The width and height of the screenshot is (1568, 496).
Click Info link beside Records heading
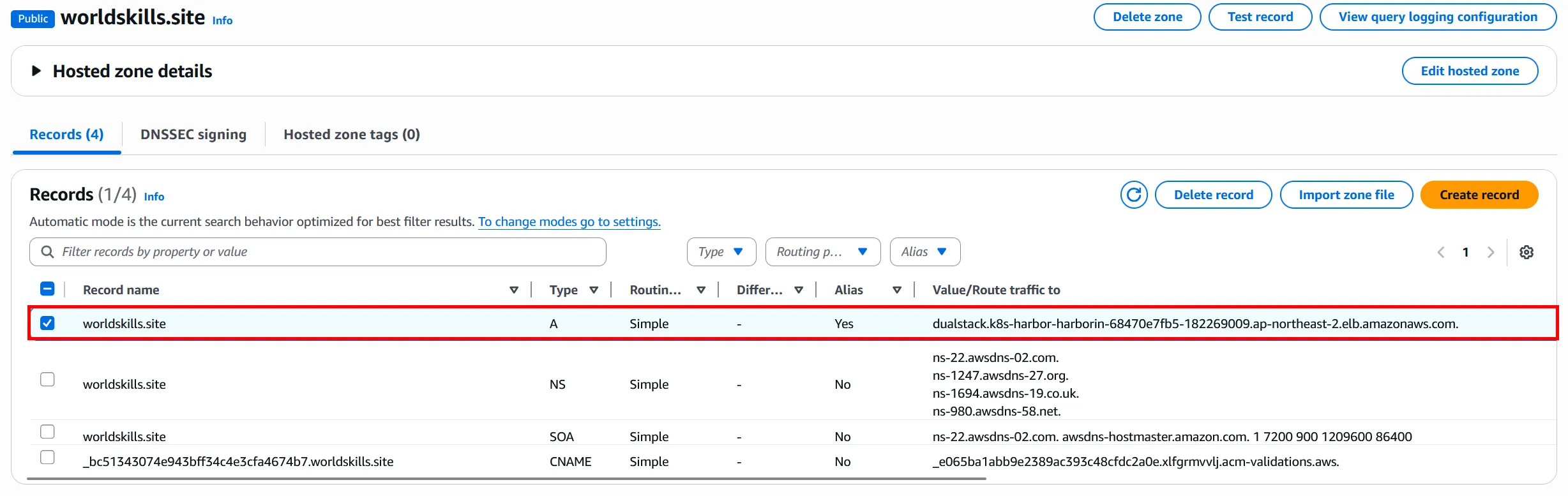click(154, 197)
